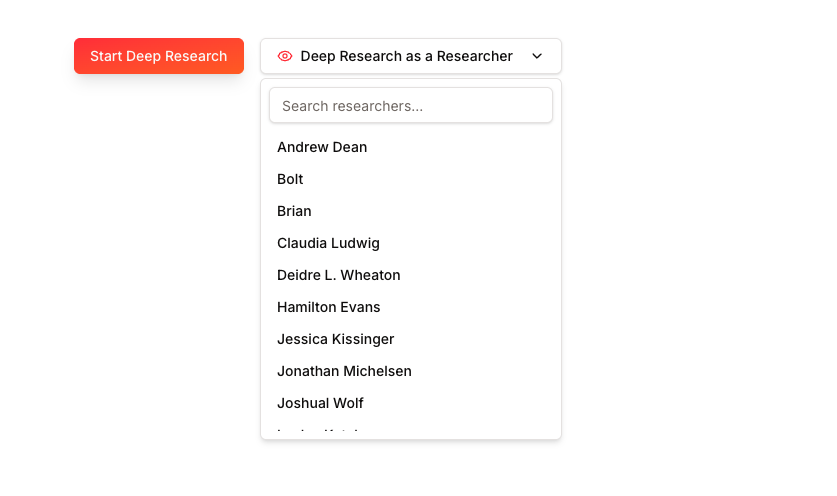This screenshot has width=837, height=496.
Task: Choose Deidre L. Wheaton from the list
Action: (x=338, y=275)
